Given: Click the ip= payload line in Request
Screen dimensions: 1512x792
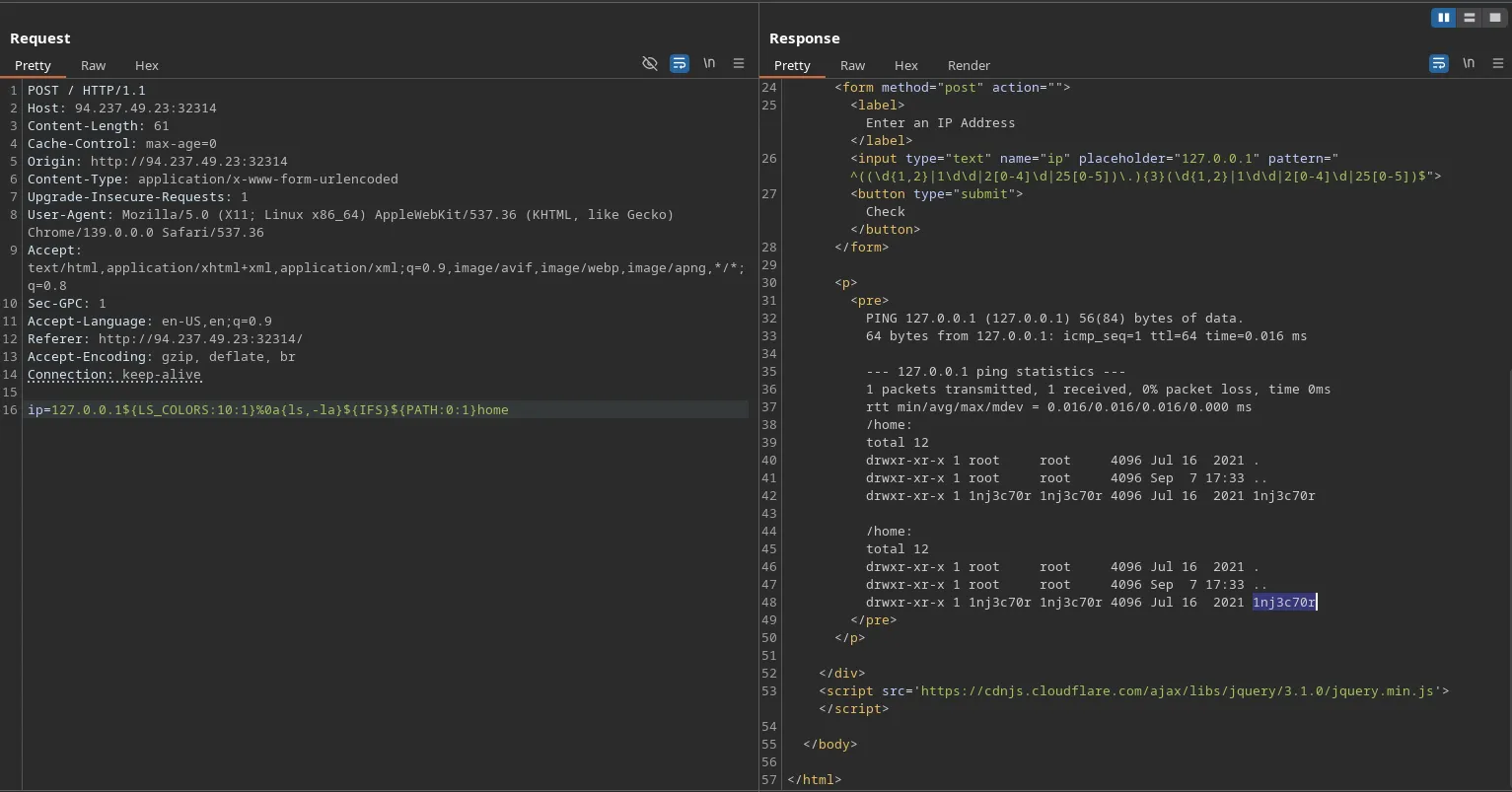Looking at the screenshot, I should point(268,409).
